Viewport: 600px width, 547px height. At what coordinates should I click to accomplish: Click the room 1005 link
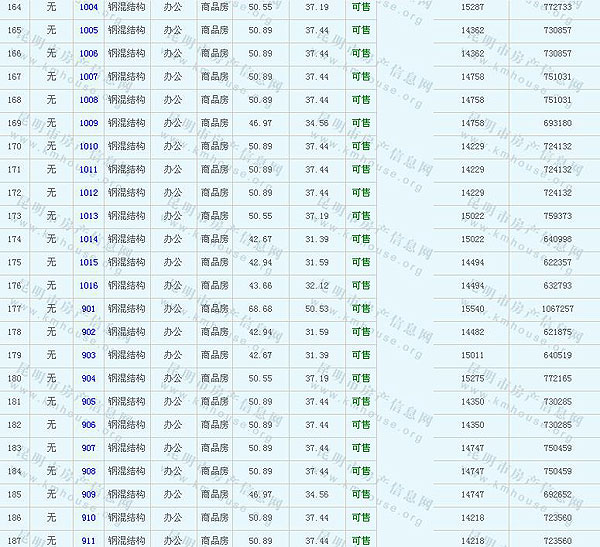[89, 30]
